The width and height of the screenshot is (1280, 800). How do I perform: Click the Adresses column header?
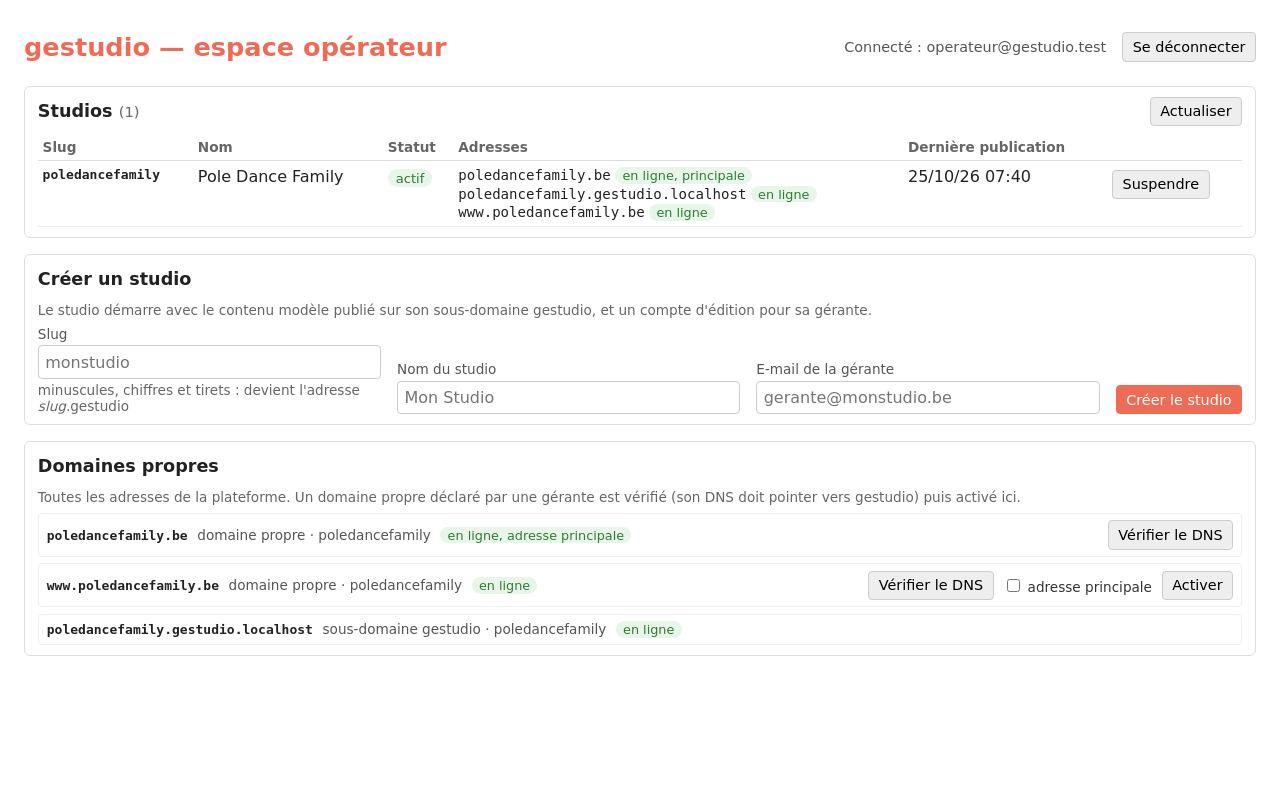point(493,147)
